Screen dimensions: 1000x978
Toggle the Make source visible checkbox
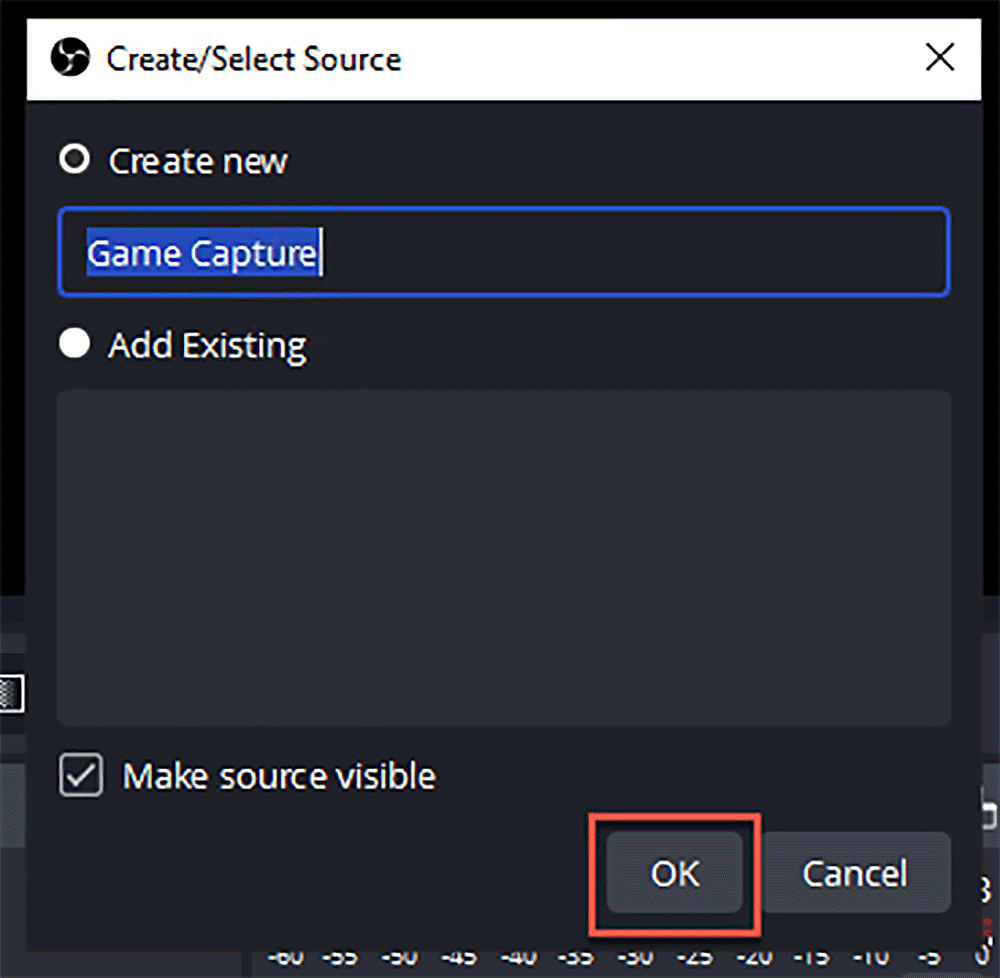coord(81,775)
